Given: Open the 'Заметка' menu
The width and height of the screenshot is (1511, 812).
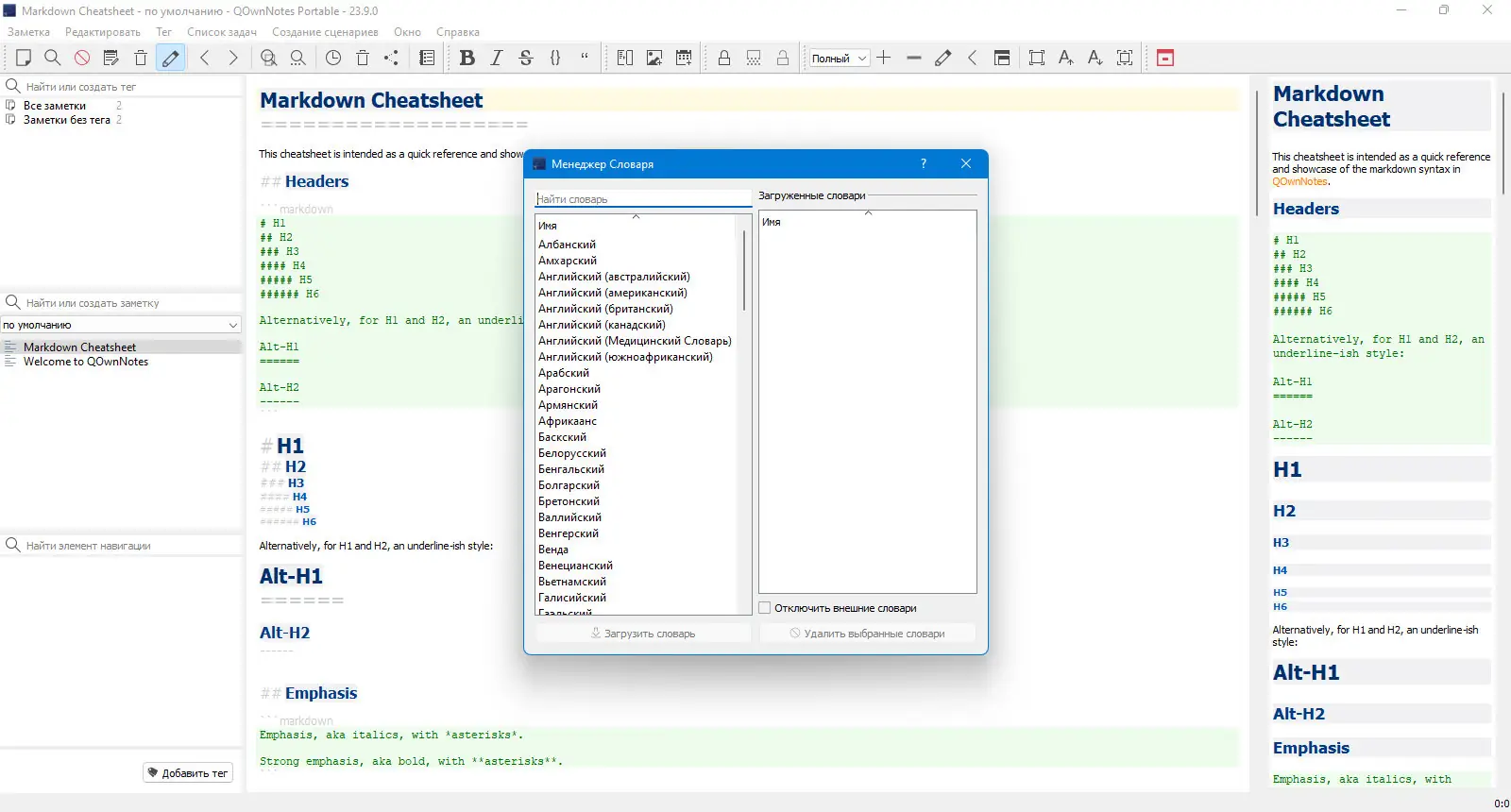Looking at the screenshot, I should [28, 32].
